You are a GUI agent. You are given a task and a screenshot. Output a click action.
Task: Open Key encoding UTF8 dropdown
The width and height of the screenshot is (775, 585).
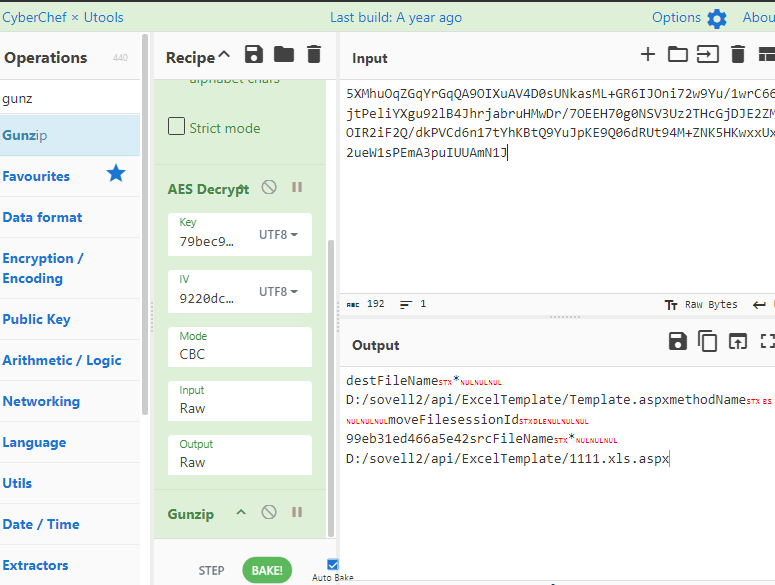(279, 235)
